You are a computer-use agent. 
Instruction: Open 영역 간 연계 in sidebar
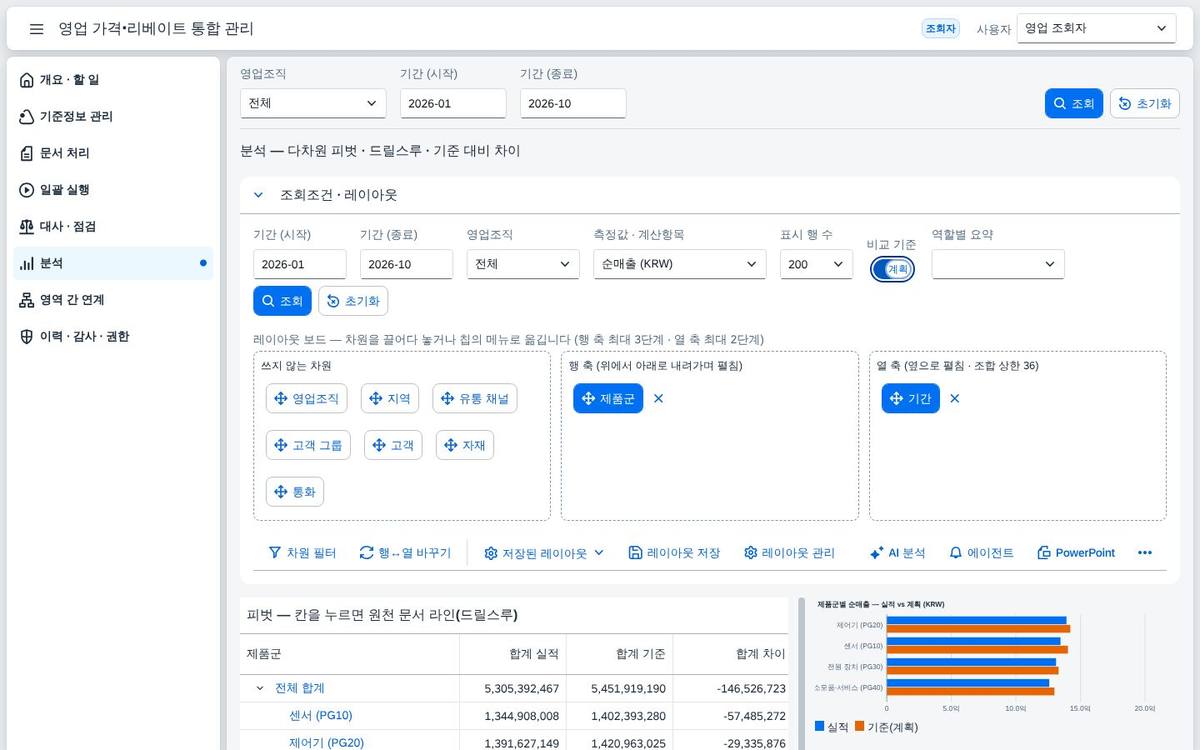113,300
